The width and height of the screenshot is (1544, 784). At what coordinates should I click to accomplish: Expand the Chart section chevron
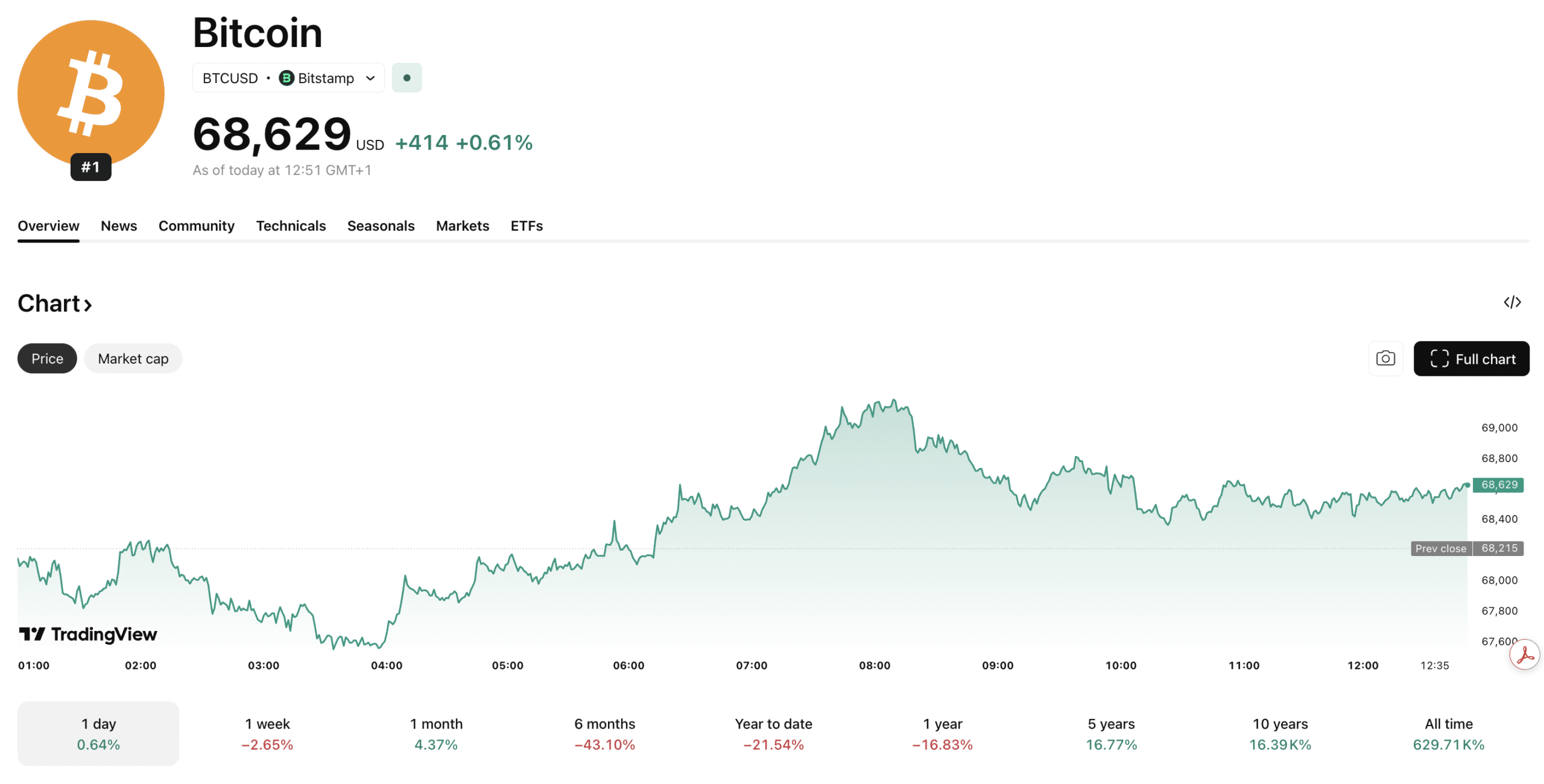coord(88,305)
